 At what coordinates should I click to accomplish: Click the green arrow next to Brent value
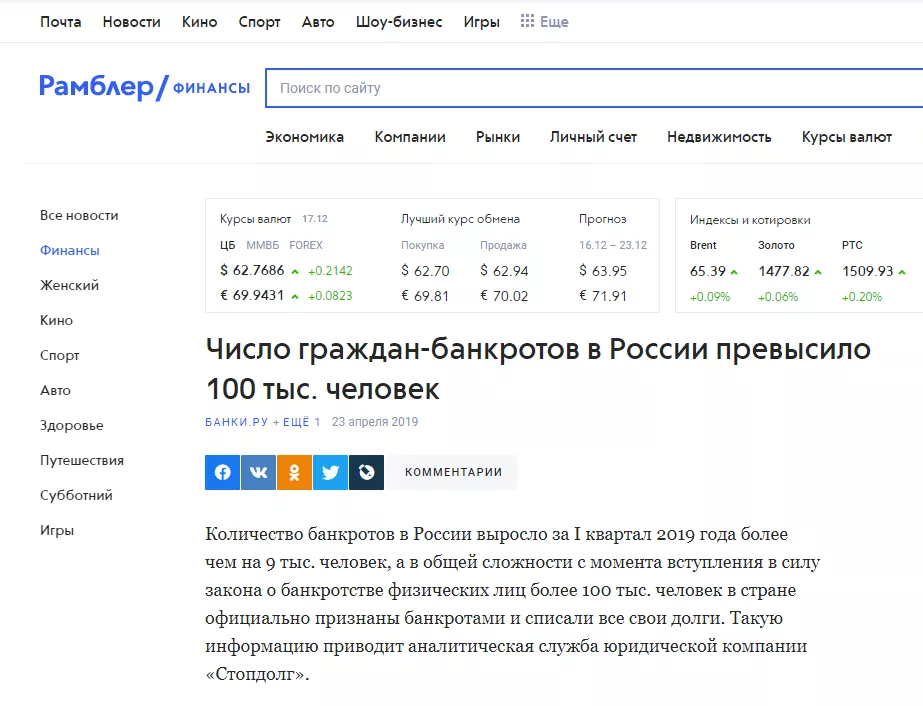coord(734,271)
